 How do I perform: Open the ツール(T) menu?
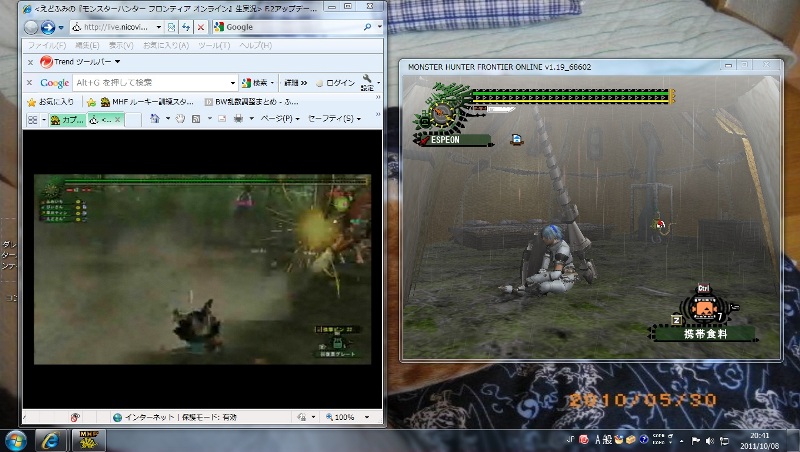coord(214,45)
